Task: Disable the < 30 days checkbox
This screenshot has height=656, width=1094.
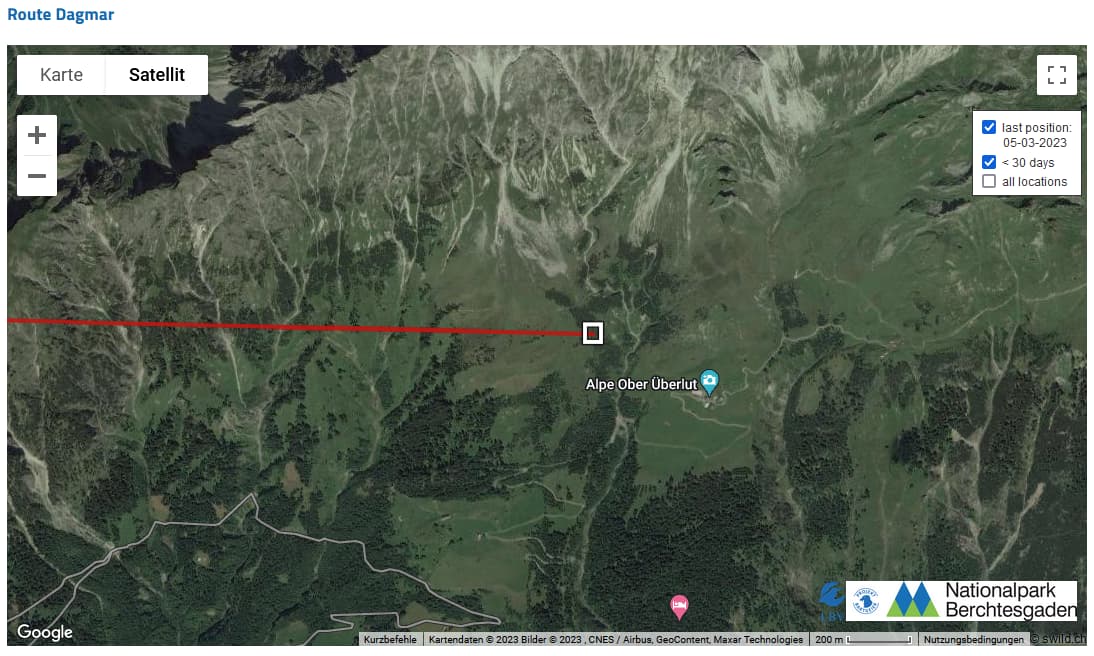Action: [989, 162]
